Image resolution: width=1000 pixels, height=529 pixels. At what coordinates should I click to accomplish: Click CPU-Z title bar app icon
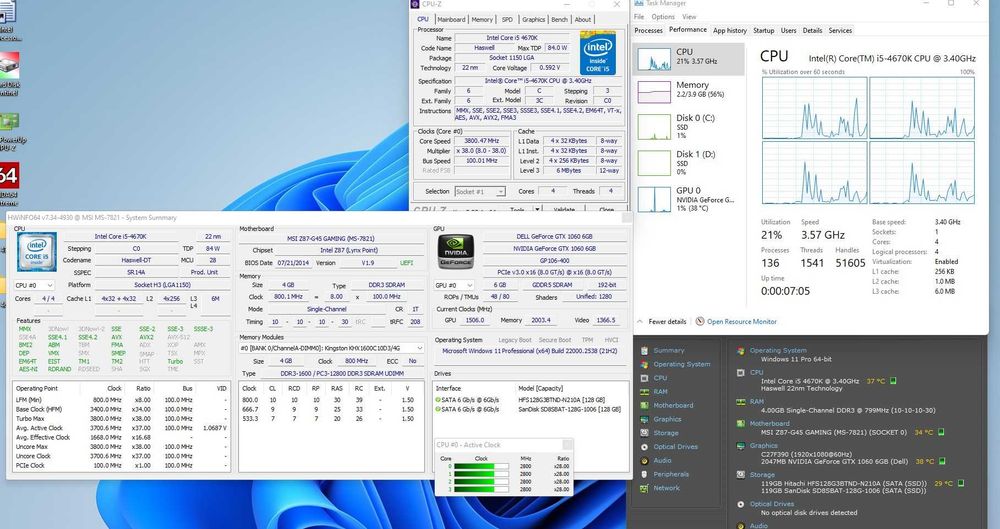[416, 4]
